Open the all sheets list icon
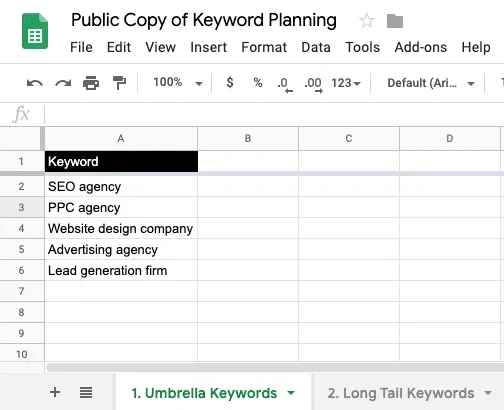This screenshot has width=504, height=410. point(86,392)
